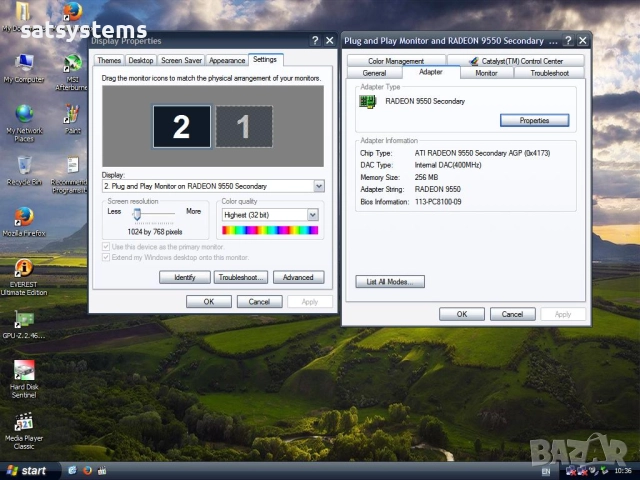The image size is (640, 480).
Task: Switch to the Screen Saver tab
Action: pyautogui.click(x=182, y=61)
